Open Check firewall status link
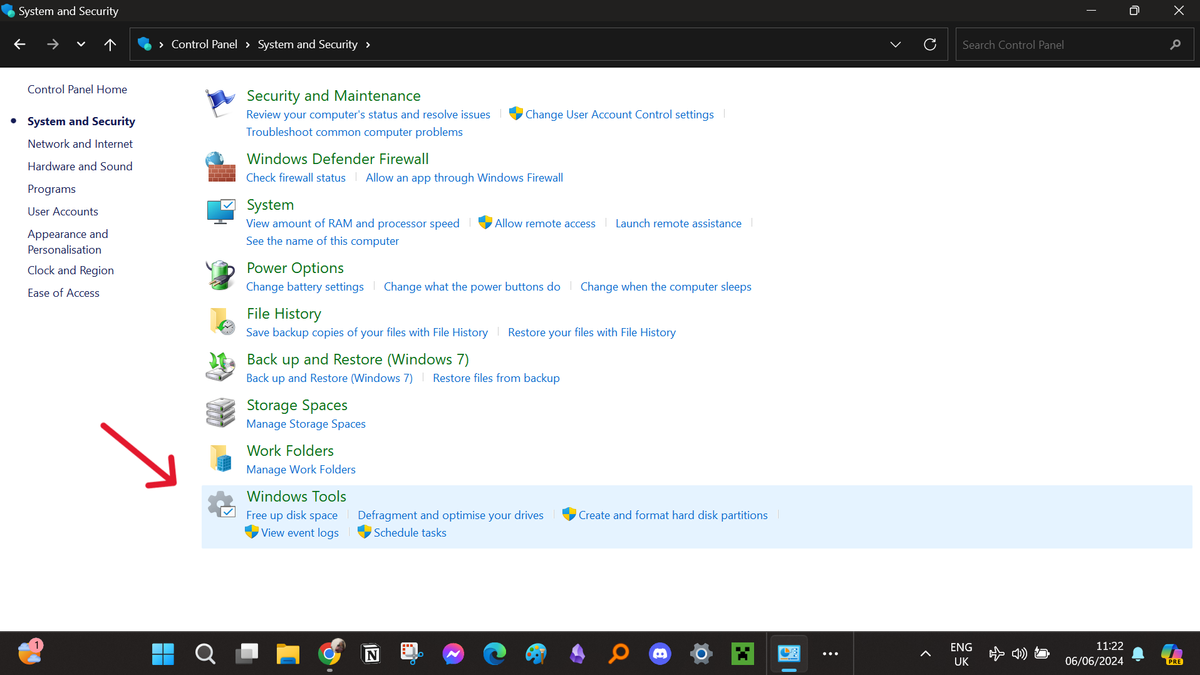 coord(296,178)
